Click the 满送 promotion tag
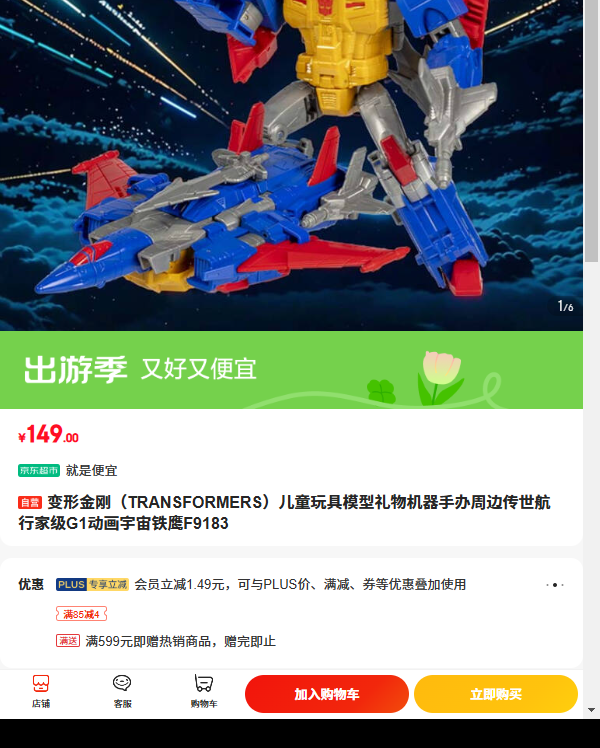The height and width of the screenshot is (748, 600). pos(68,641)
